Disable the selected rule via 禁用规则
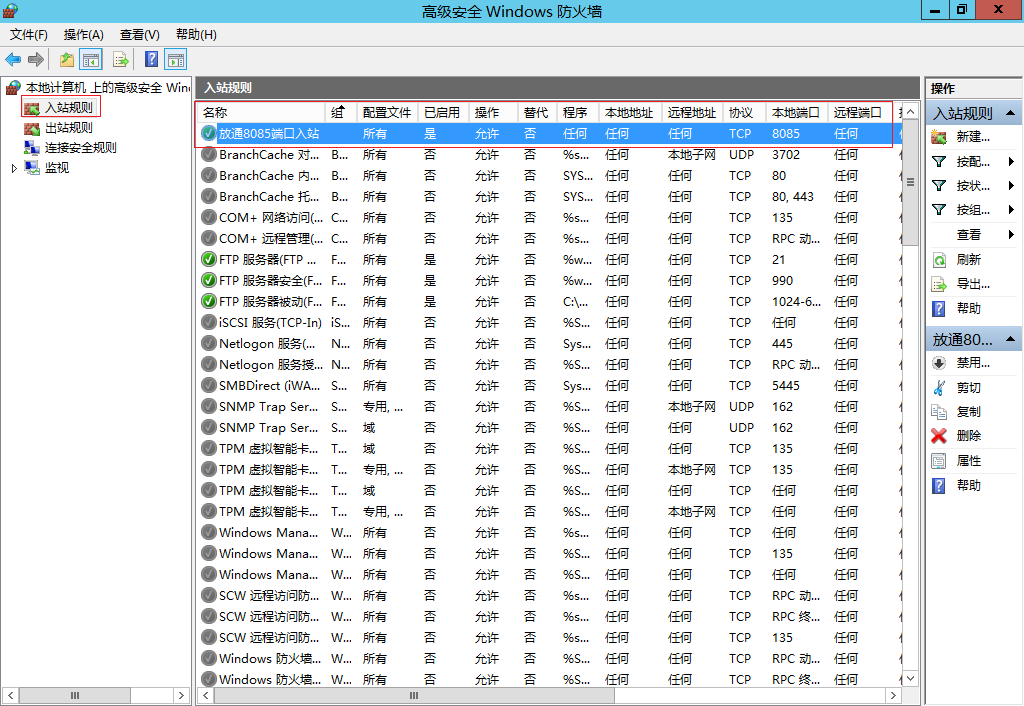The image size is (1024, 706). click(972, 363)
